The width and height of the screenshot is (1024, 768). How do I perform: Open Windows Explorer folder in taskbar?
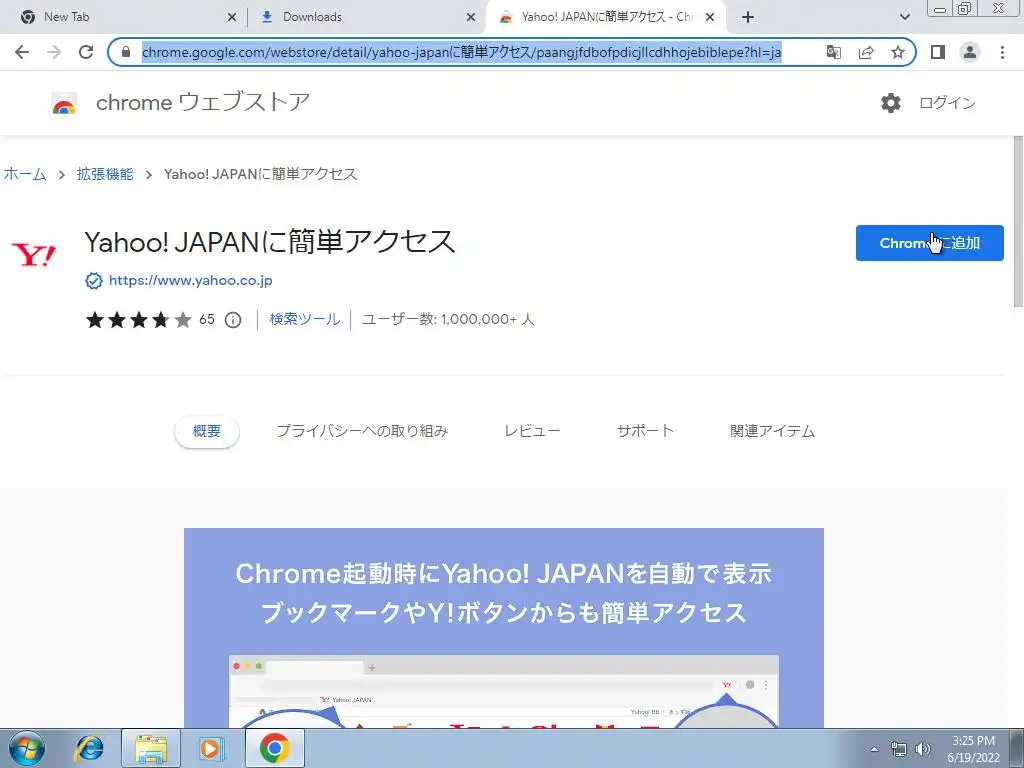151,748
